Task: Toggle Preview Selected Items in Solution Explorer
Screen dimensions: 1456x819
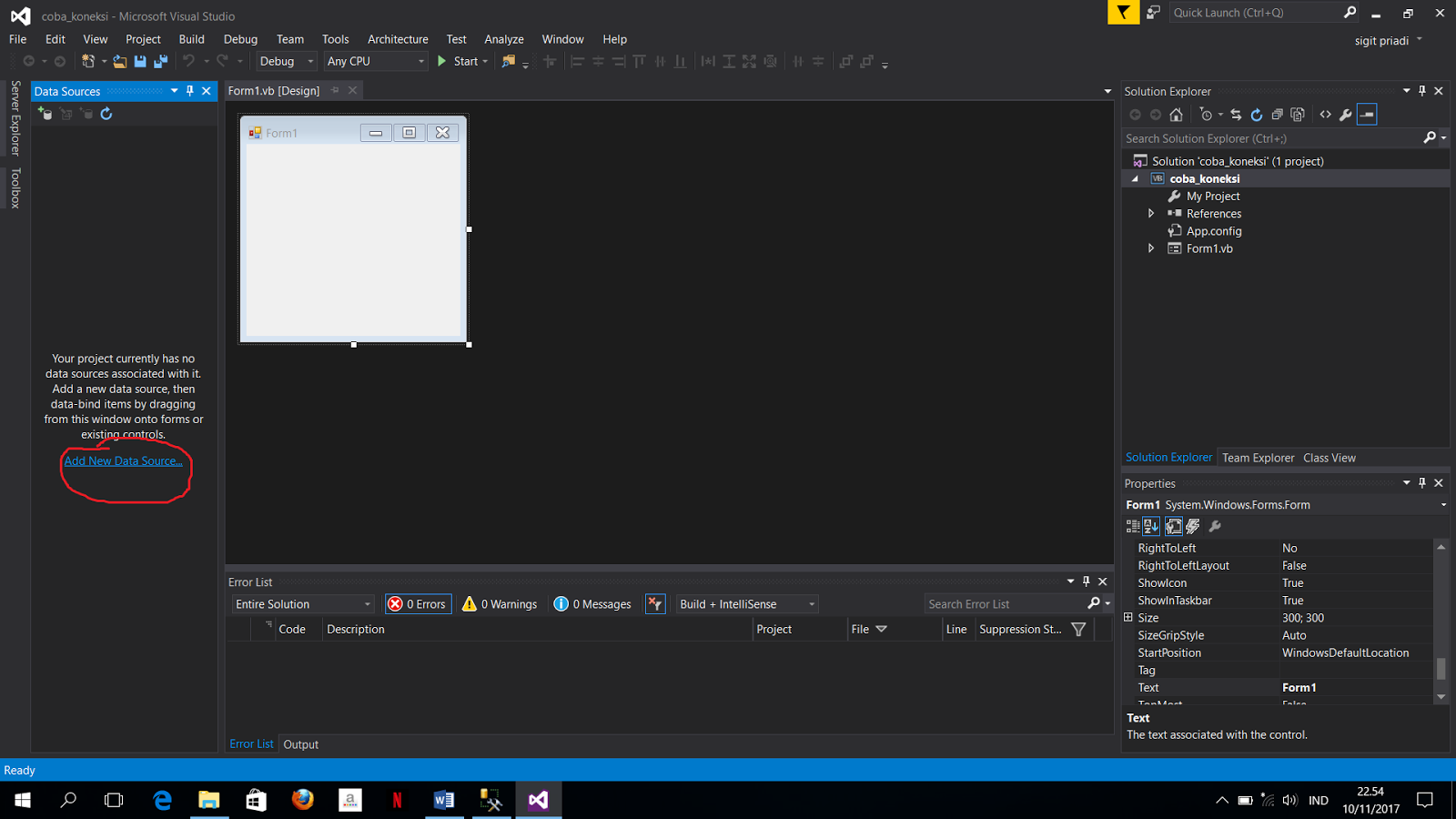Action: [x=1367, y=115]
